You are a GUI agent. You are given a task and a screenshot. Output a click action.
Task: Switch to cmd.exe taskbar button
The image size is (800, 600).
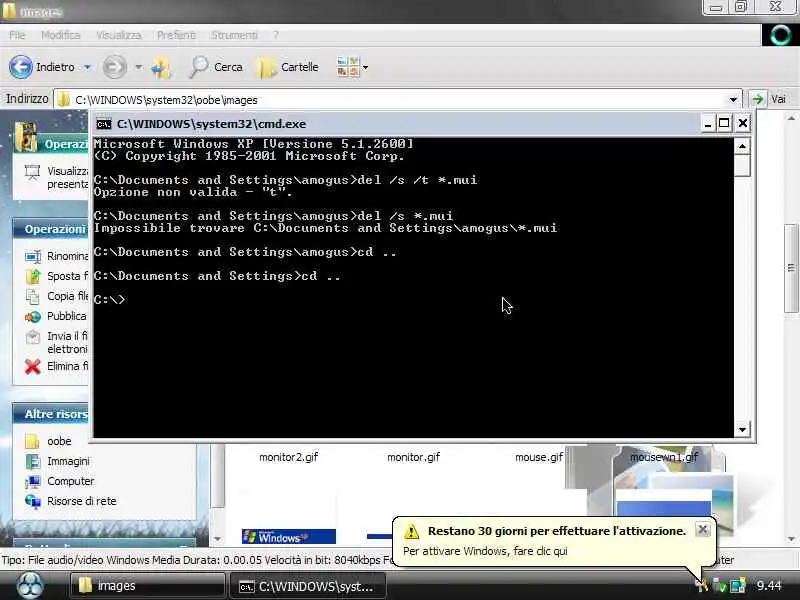click(x=307, y=586)
